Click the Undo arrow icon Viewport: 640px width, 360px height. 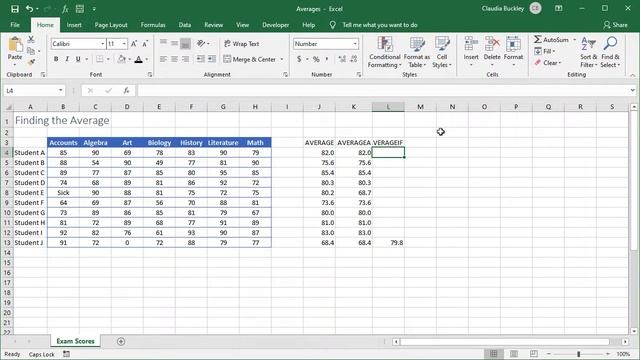29,9
